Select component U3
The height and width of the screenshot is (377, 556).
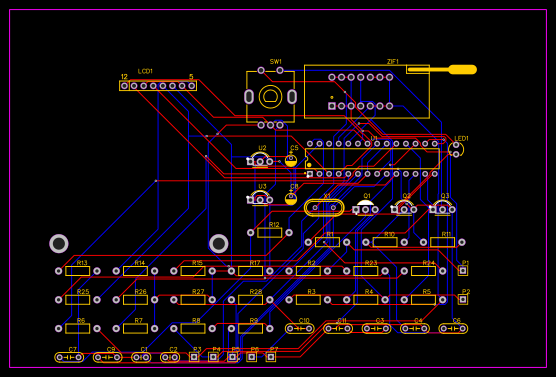coord(260,198)
